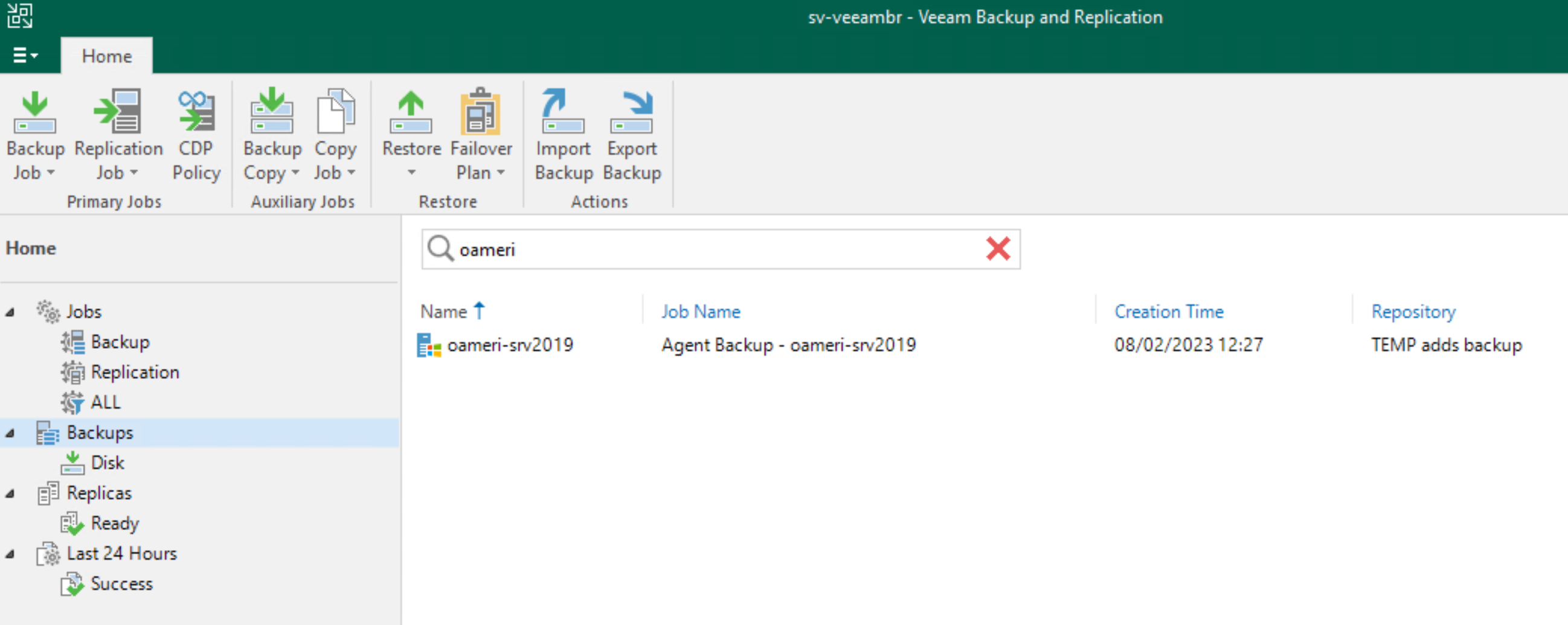The height and width of the screenshot is (625, 1568).
Task: Click the Disk backups icon
Action: point(72,463)
